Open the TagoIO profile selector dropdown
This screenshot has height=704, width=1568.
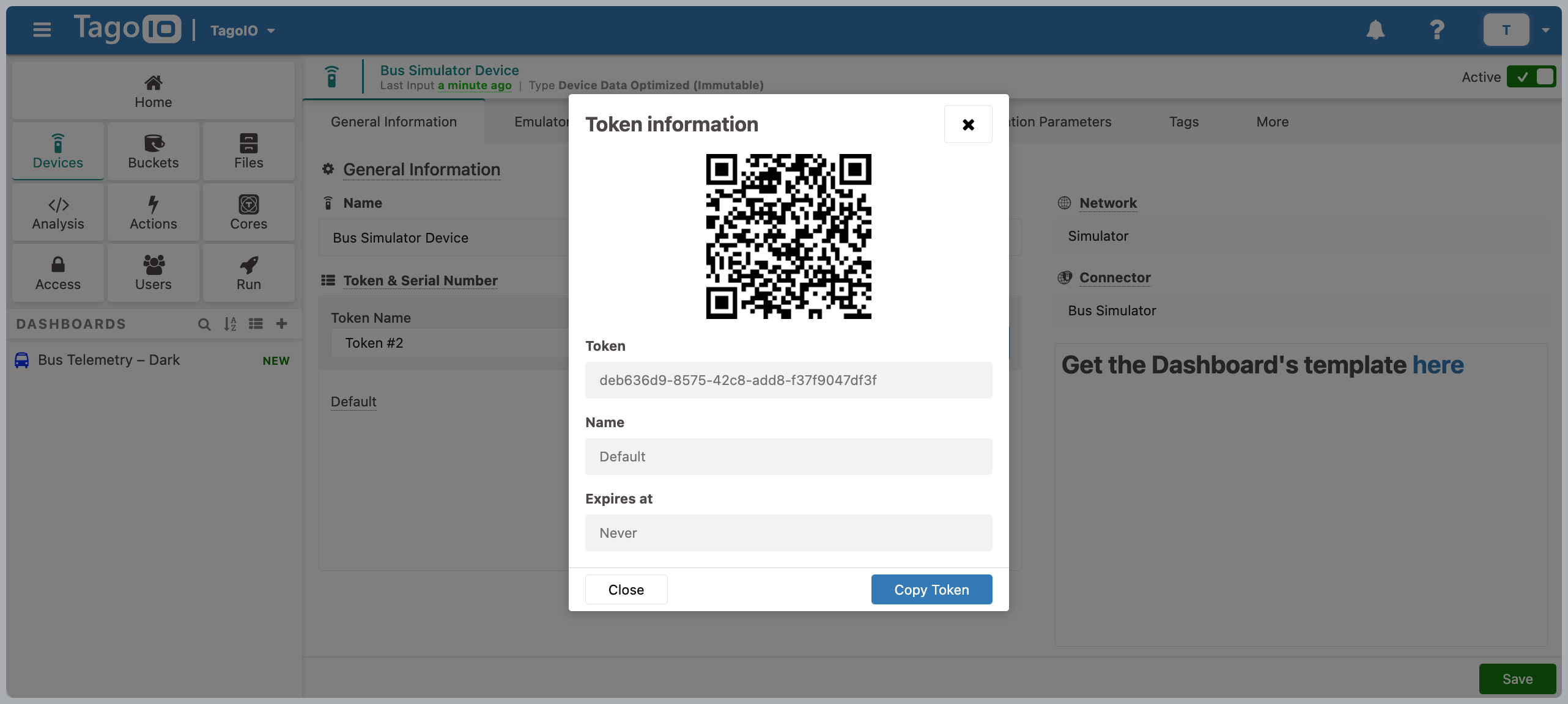tap(243, 31)
